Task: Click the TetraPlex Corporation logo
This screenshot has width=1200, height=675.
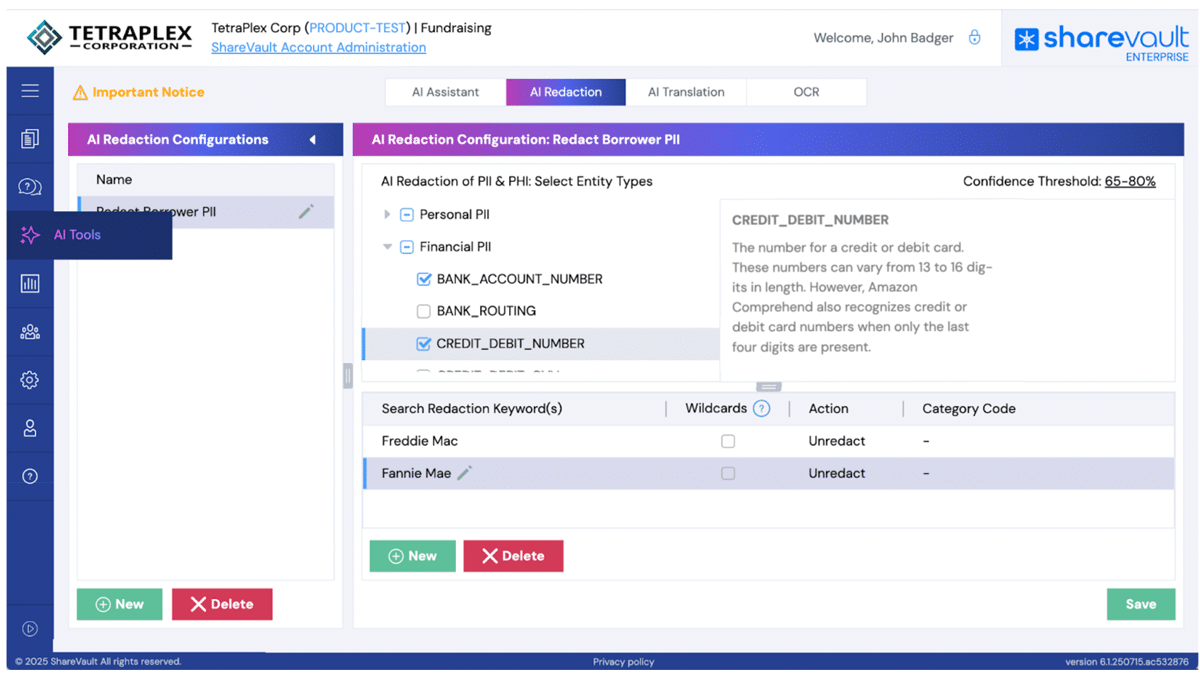Action: pyautogui.click(x=110, y=38)
